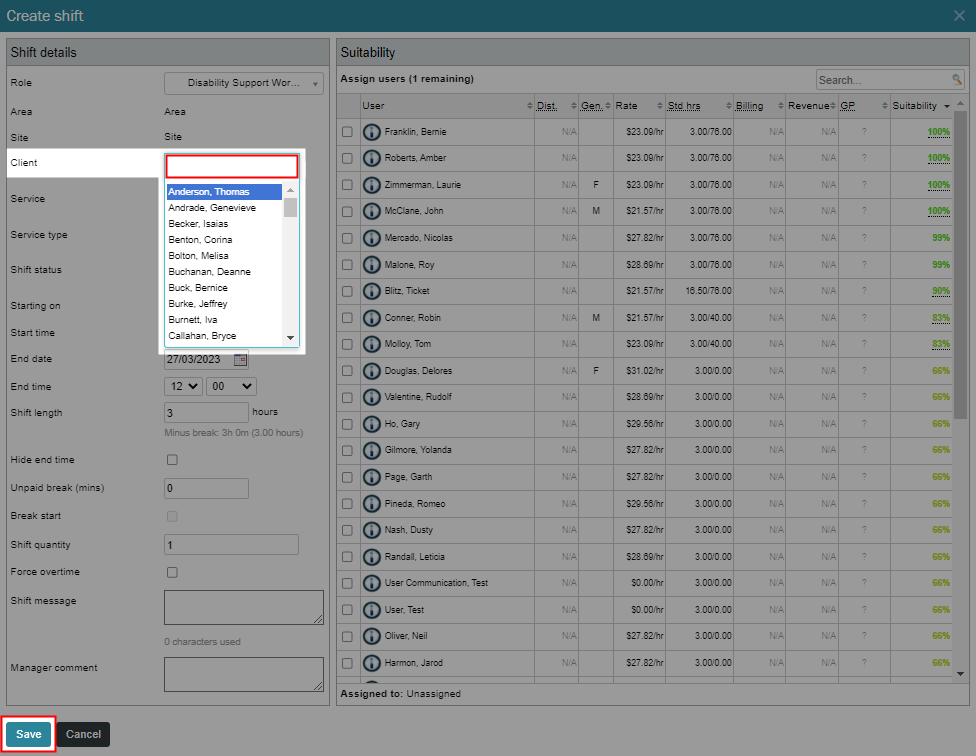Sort by the Dist. column

click(556, 106)
